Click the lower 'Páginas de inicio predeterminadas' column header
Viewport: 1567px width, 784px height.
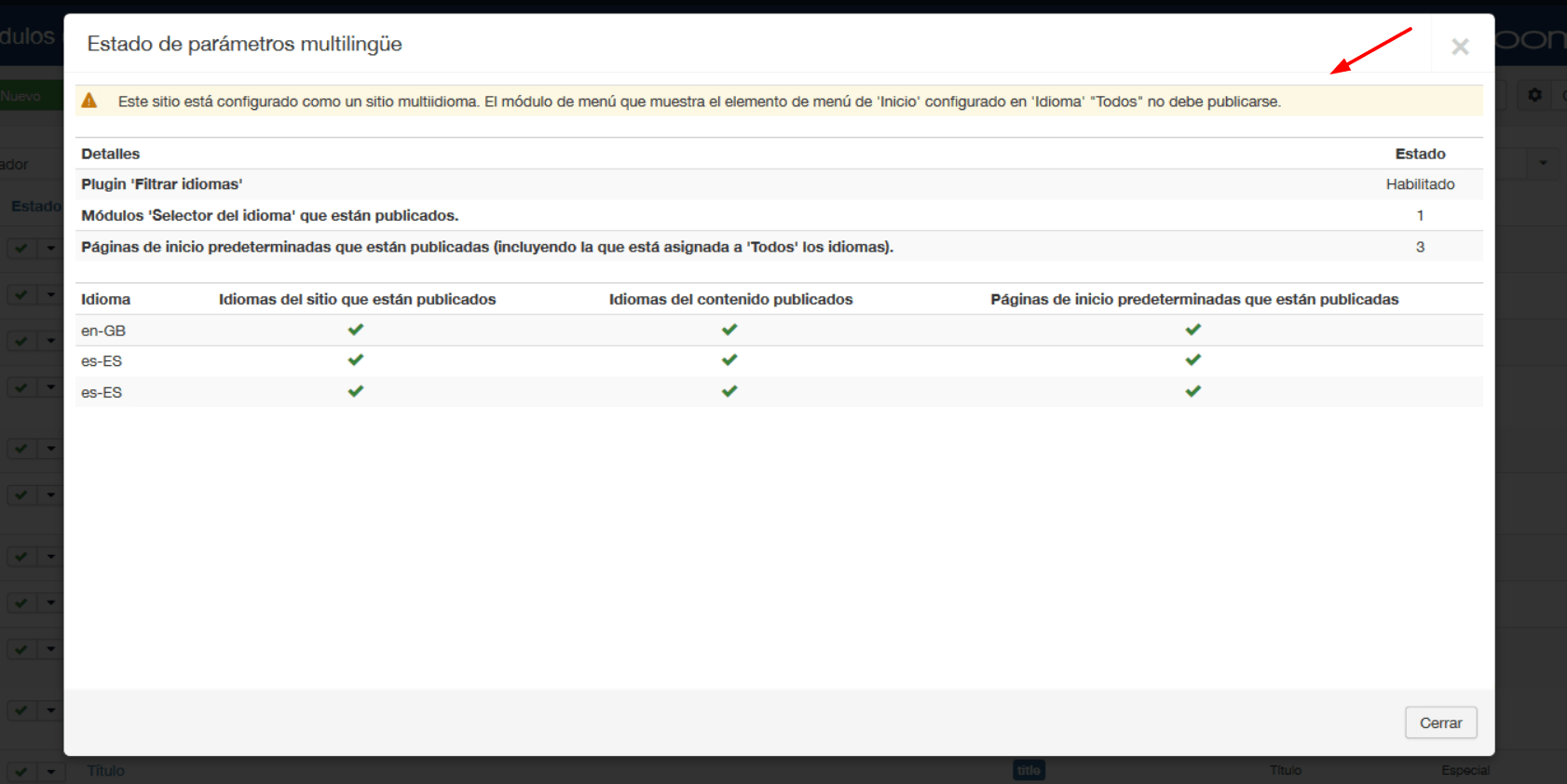pyautogui.click(x=1194, y=299)
